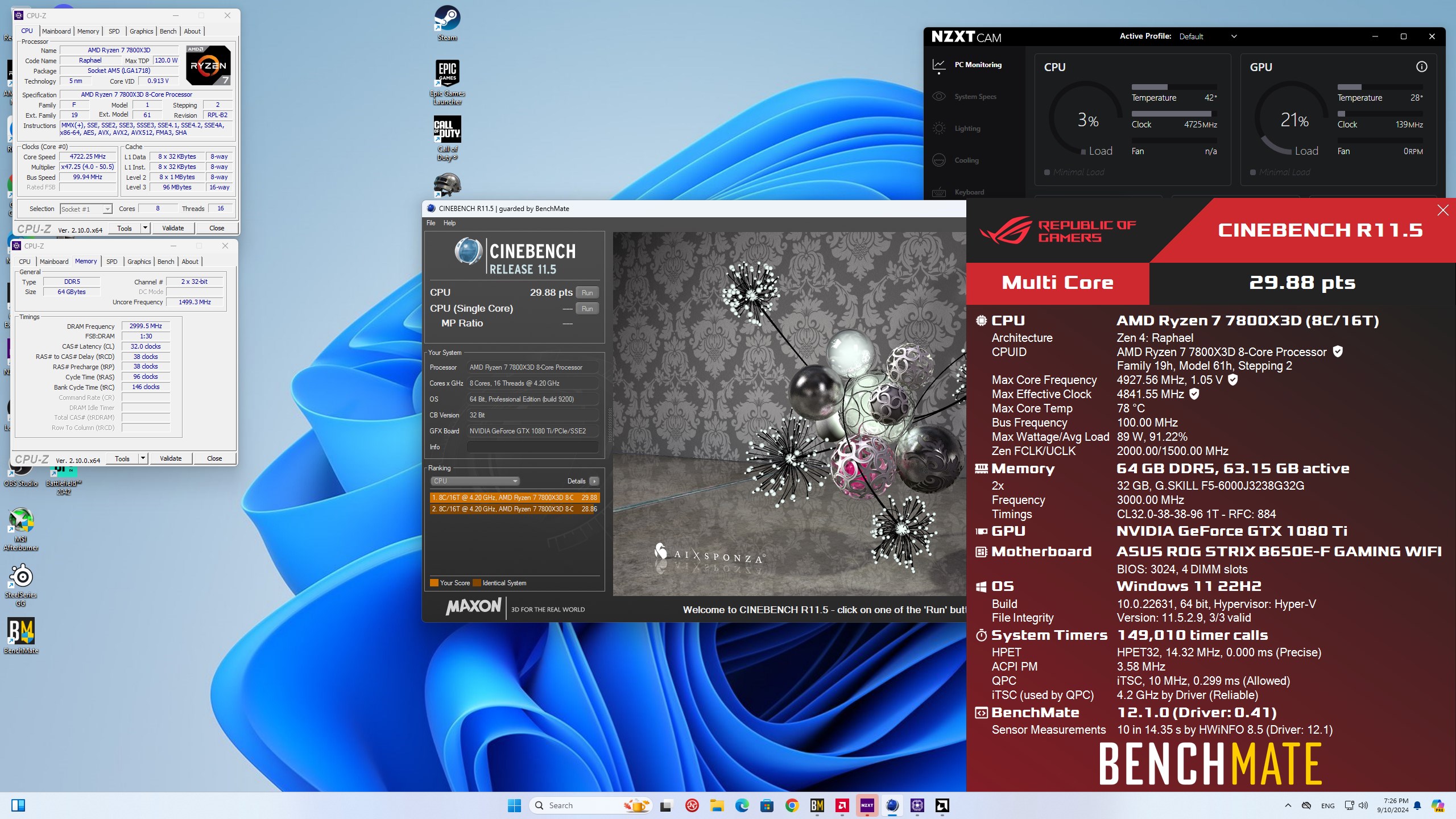Click the Windows Start button

click(514, 805)
